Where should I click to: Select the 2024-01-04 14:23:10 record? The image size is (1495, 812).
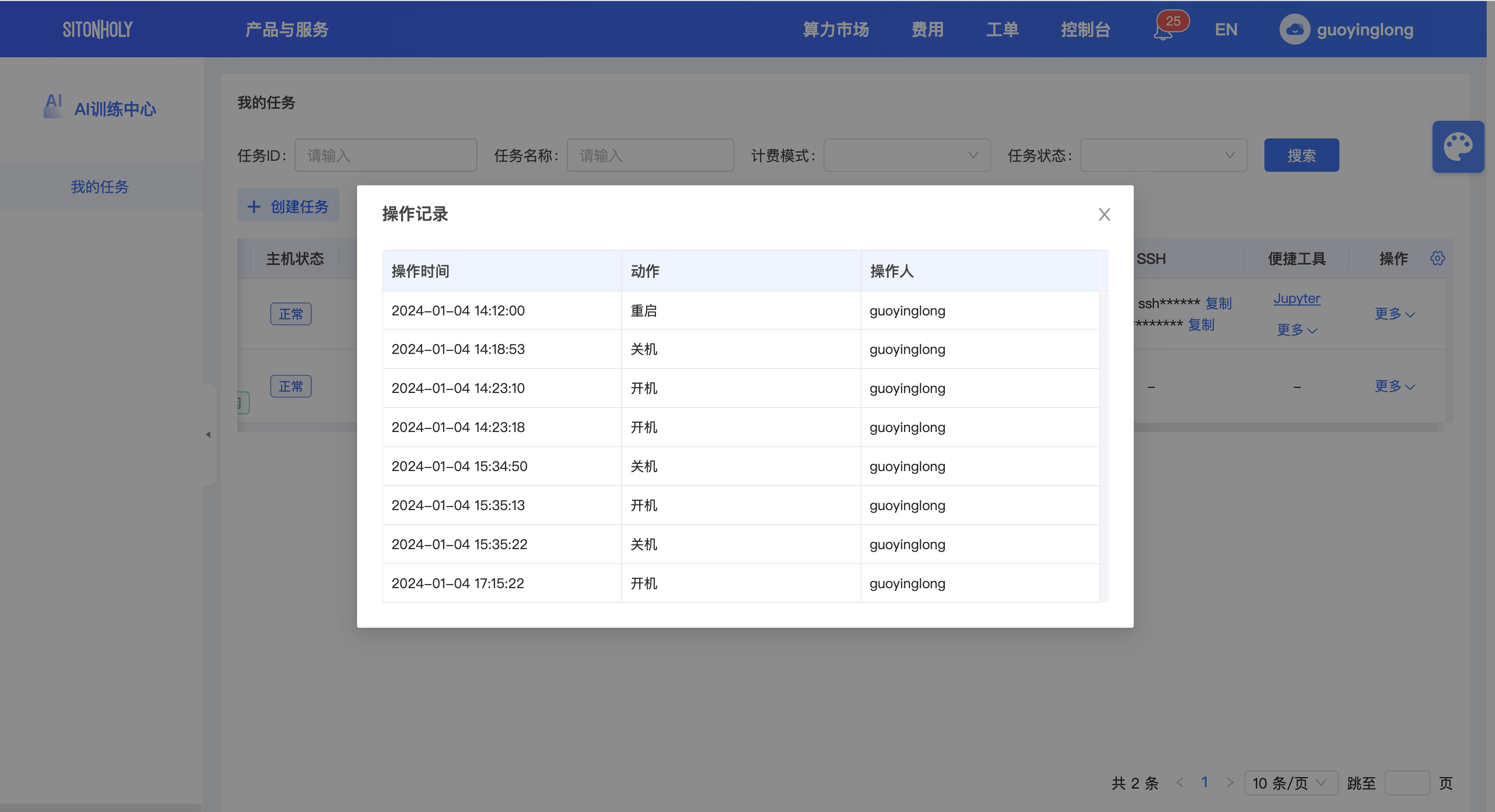741,388
